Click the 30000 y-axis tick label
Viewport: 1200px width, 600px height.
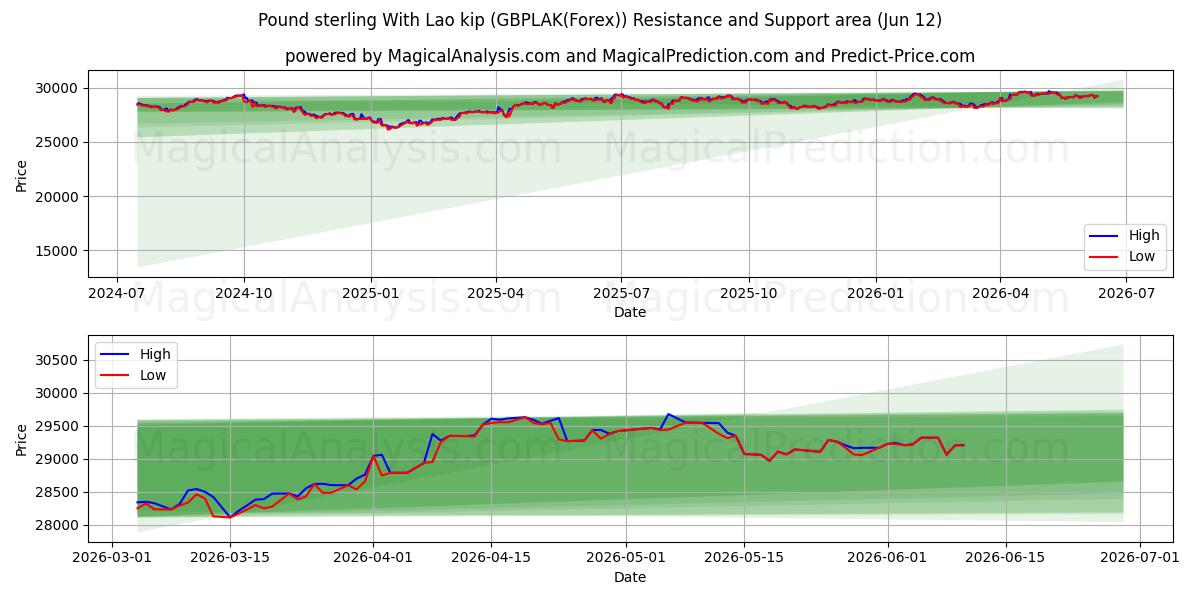[x=57, y=88]
